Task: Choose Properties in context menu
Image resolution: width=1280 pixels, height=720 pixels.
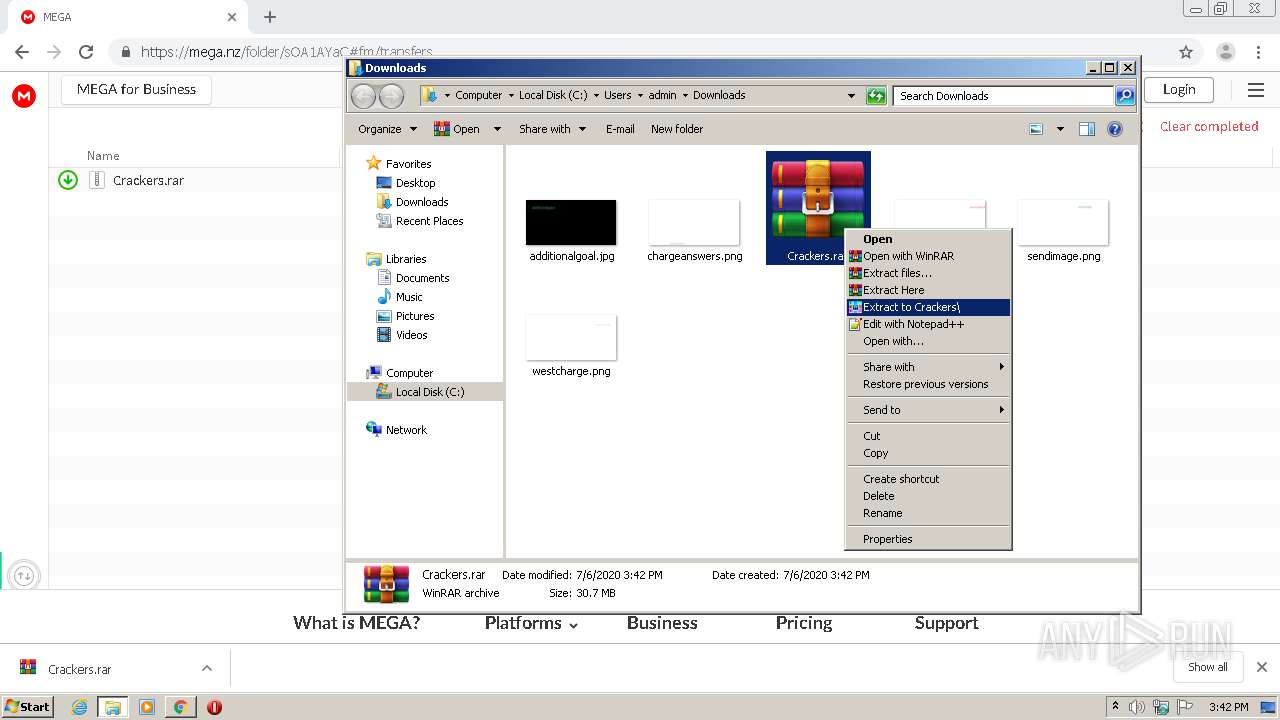Action: coord(928,539)
